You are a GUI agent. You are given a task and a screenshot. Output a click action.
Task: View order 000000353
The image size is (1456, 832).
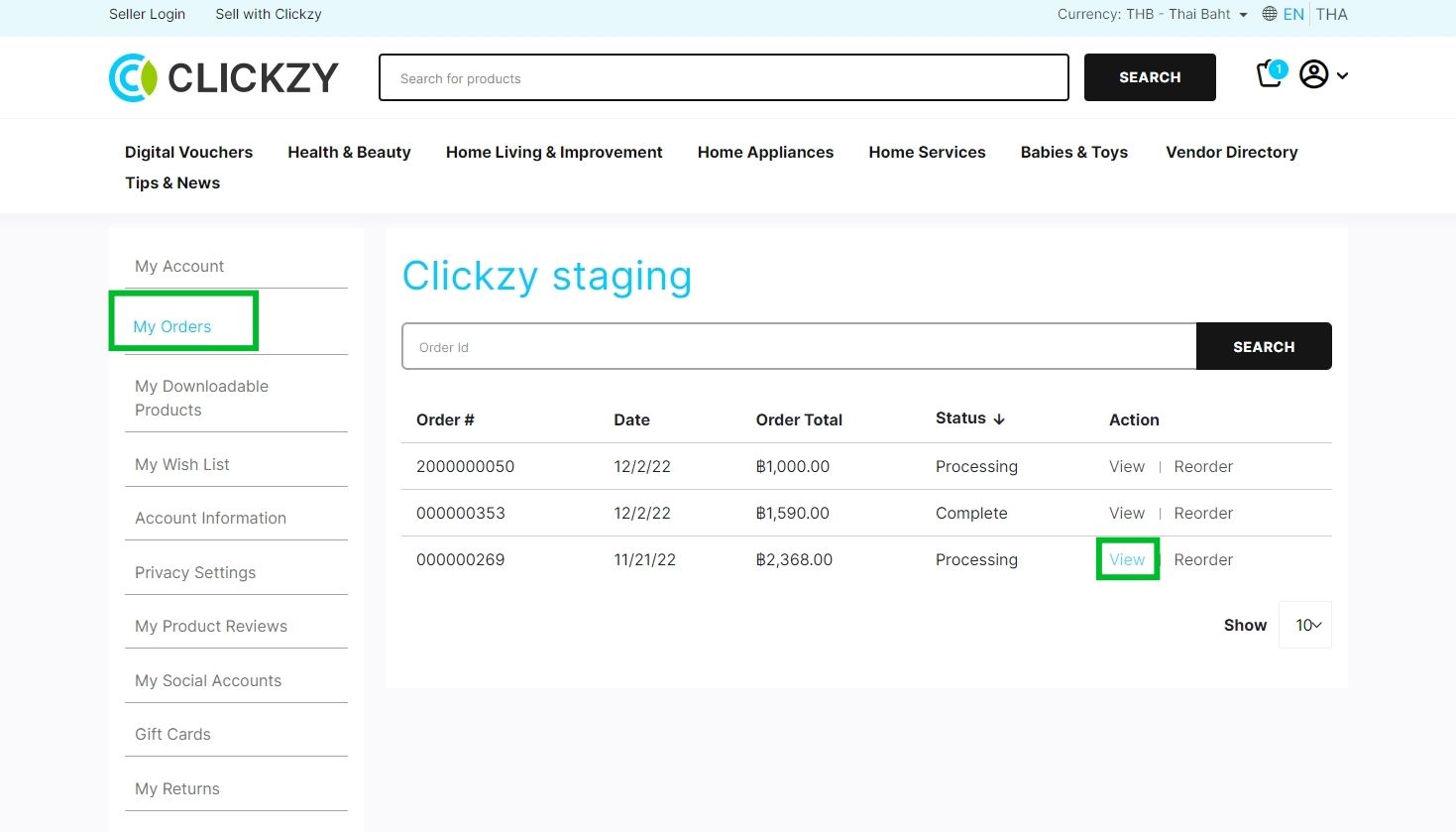(x=1127, y=513)
